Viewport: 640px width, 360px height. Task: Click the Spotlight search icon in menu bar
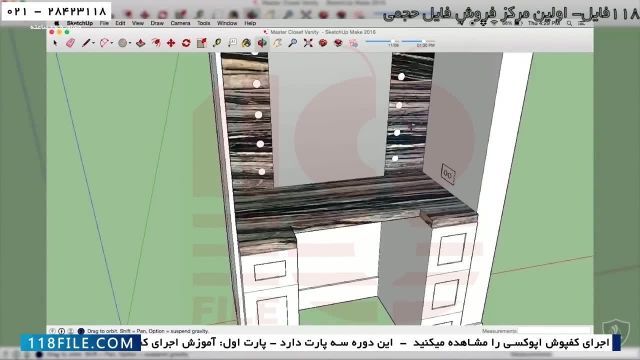(x=569, y=23)
